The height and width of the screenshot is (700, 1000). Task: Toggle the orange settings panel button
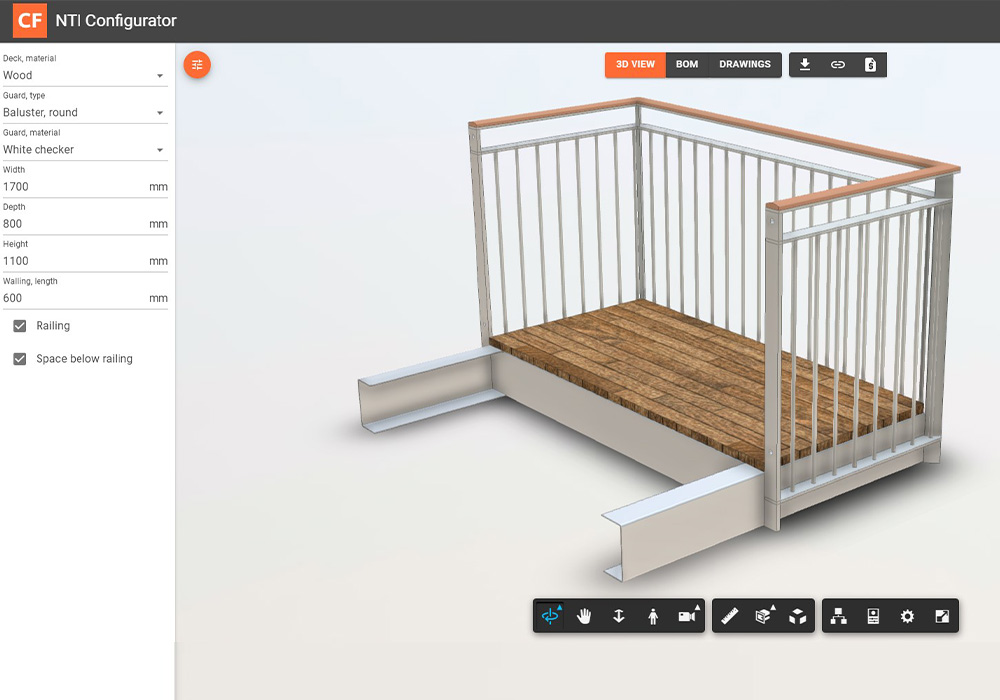pos(197,65)
